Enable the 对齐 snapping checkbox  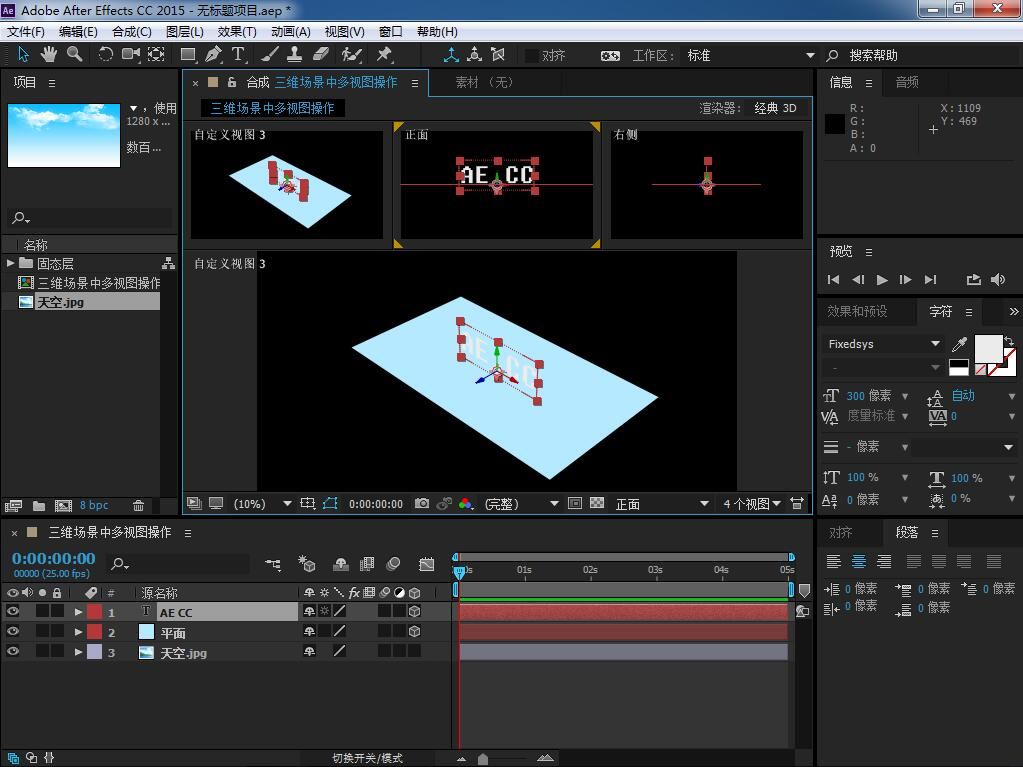tap(532, 55)
